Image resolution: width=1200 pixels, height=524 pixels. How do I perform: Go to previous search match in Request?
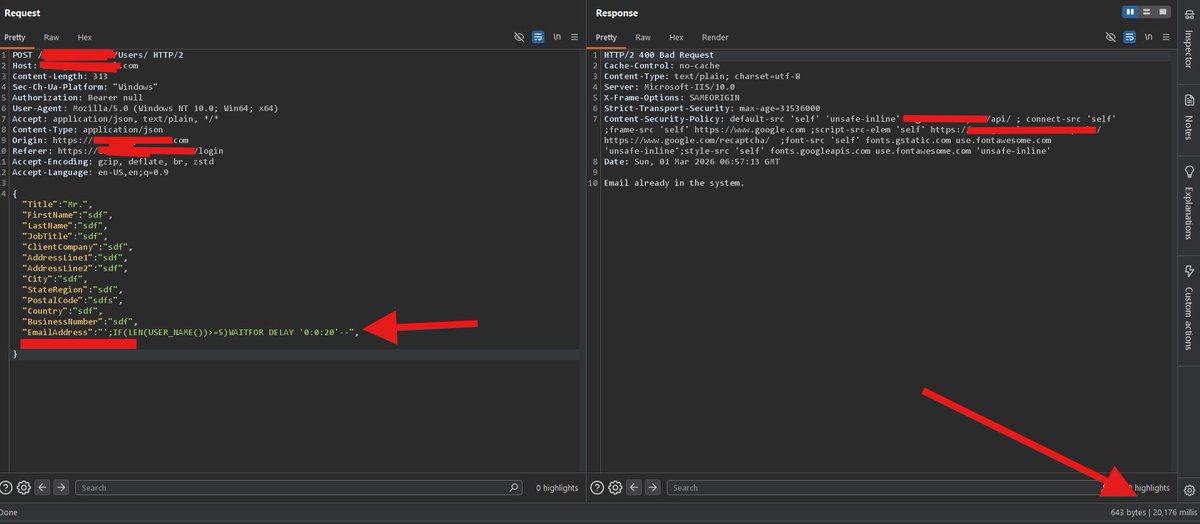pyautogui.click(x=43, y=488)
